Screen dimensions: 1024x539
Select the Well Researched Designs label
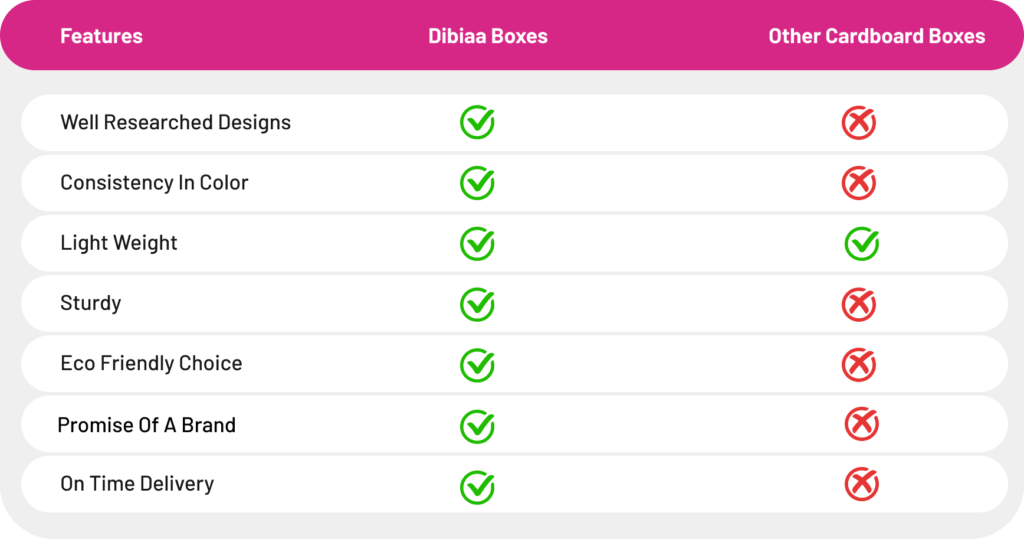coord(175,122)
